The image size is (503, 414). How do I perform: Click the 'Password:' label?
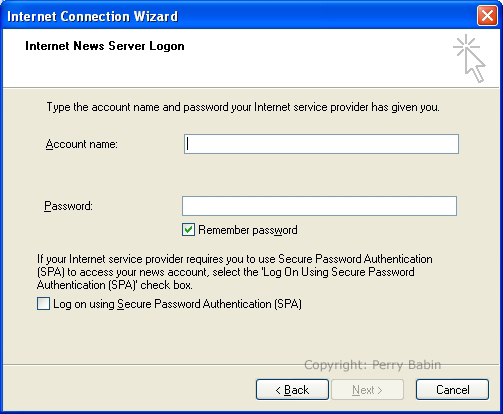point(68,206)
